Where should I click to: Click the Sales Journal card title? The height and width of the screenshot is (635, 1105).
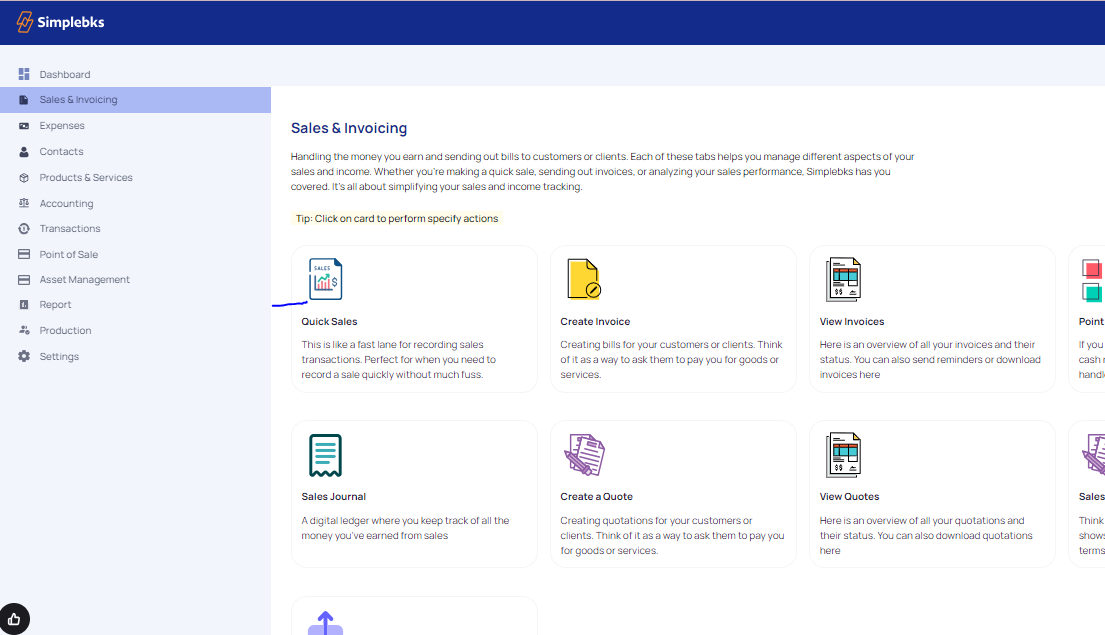pos(333,497)
